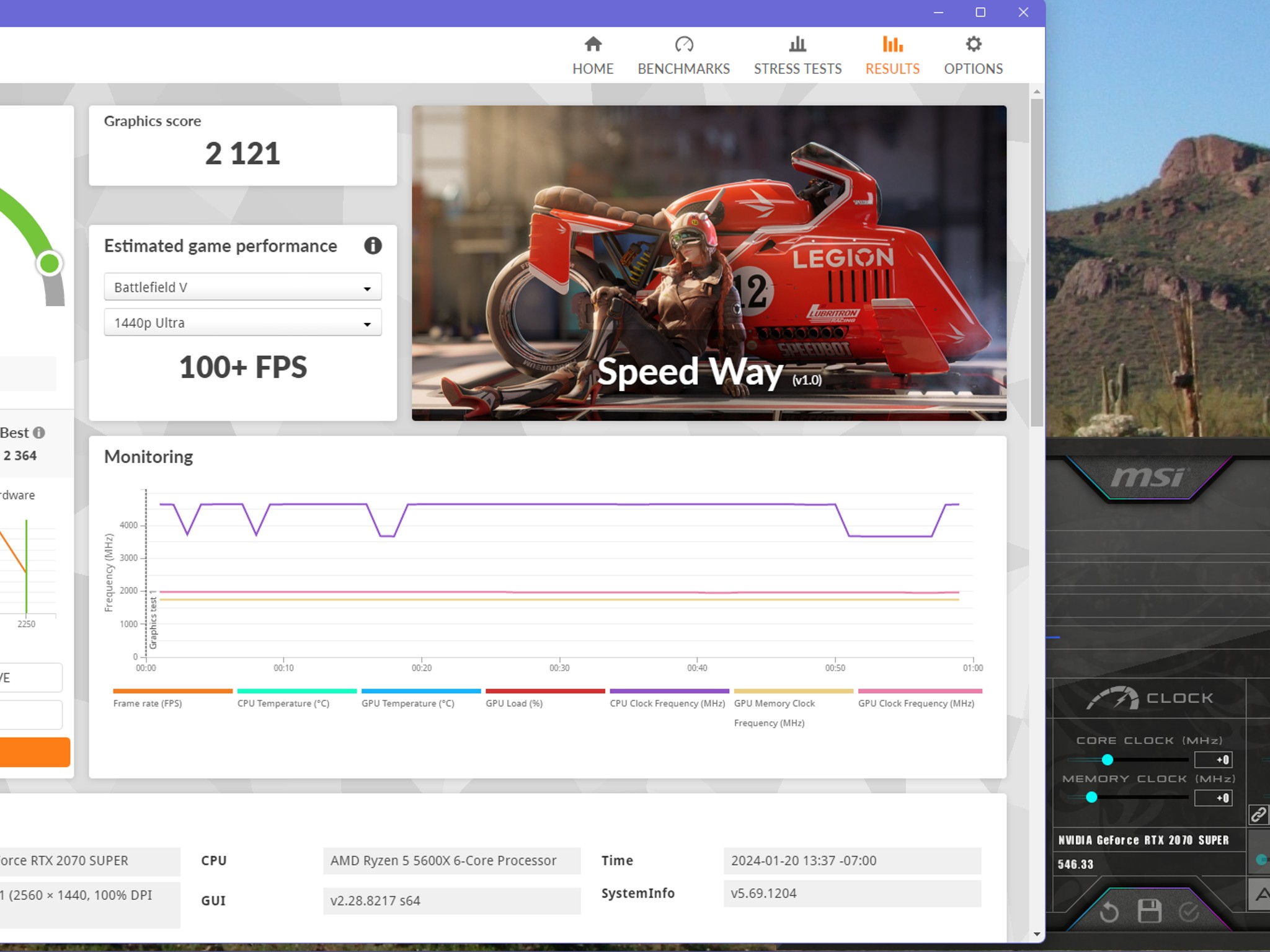This screenshot has width=1270, height=952.
Task: Close the 3DMark window
Action: click(x=1023, y=12)
